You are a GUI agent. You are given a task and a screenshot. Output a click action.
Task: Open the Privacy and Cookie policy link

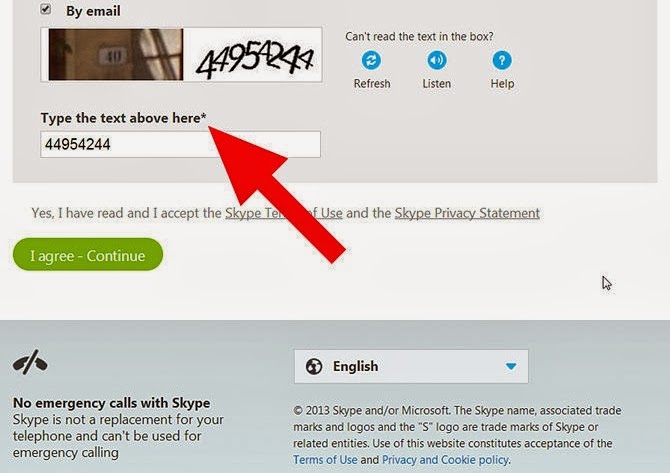tap(445, 460)
